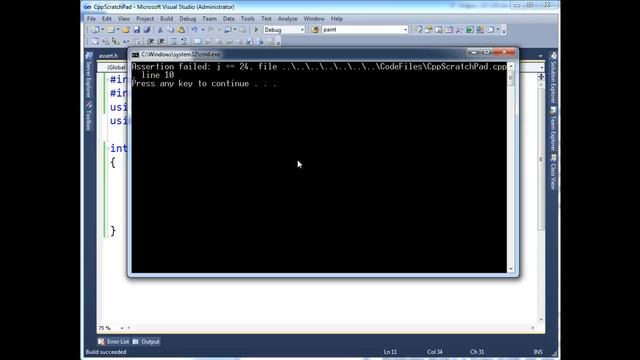Open the Properties Window toolbar icon
640x360 pixels.
click(x=428, y=29)
